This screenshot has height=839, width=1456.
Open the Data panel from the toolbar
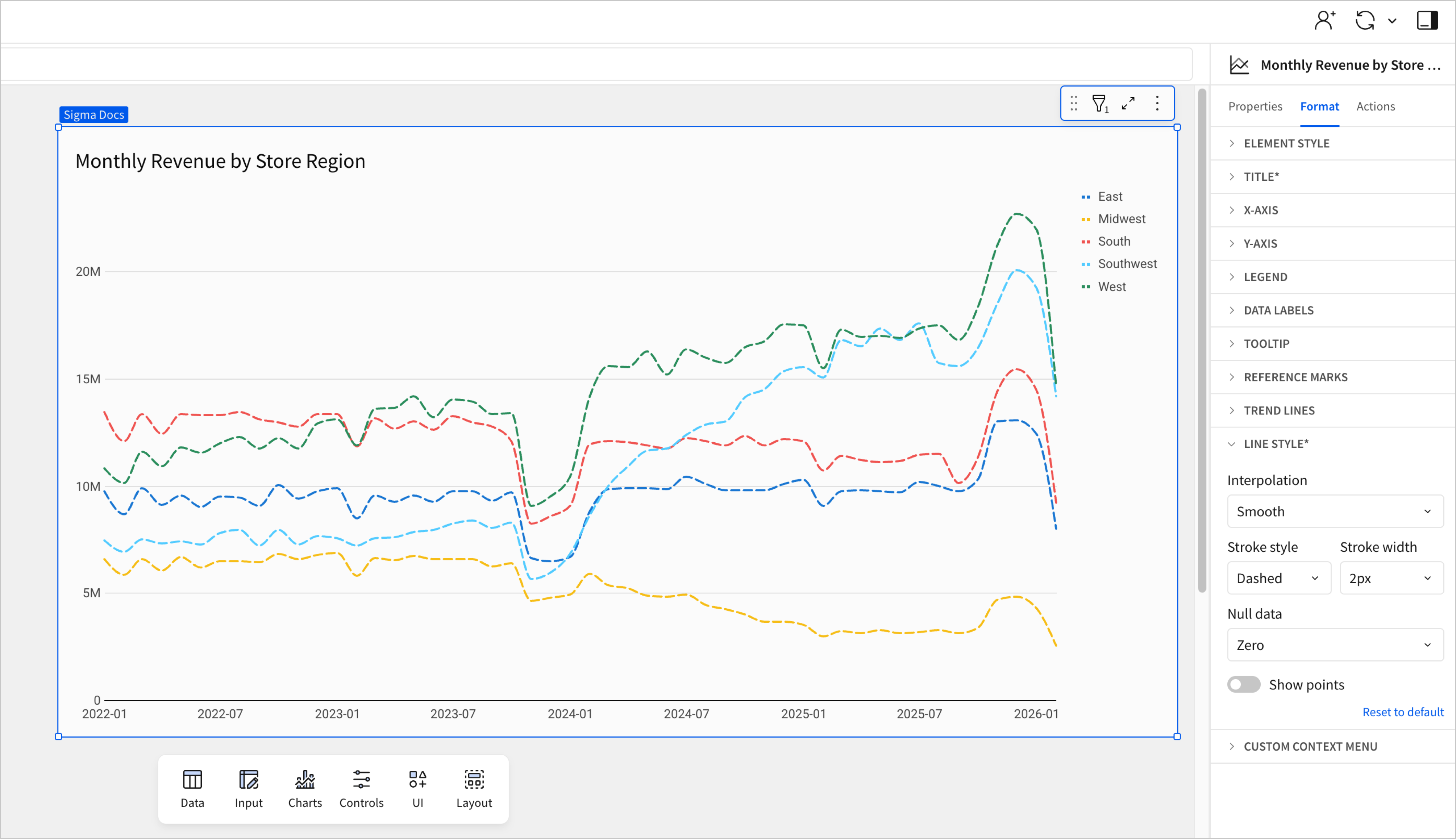click(191, 788)
